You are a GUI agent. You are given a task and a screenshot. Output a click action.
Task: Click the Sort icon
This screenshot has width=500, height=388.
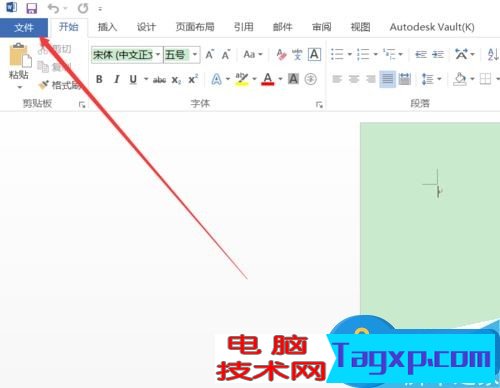pyautogui.click(x=493, y=54)
